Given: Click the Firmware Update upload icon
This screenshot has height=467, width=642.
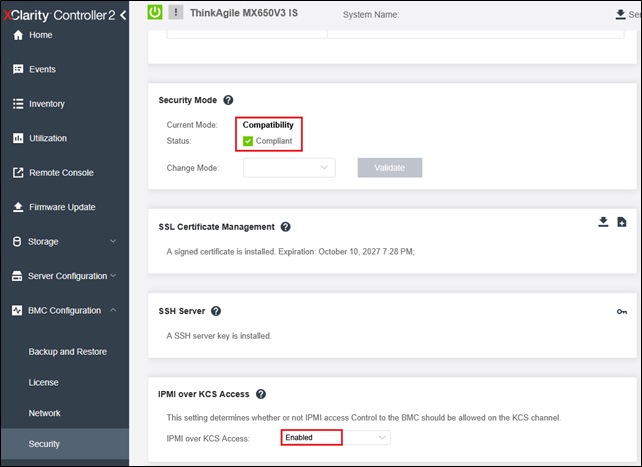Looking at the screenshot, I should [18, 207].
